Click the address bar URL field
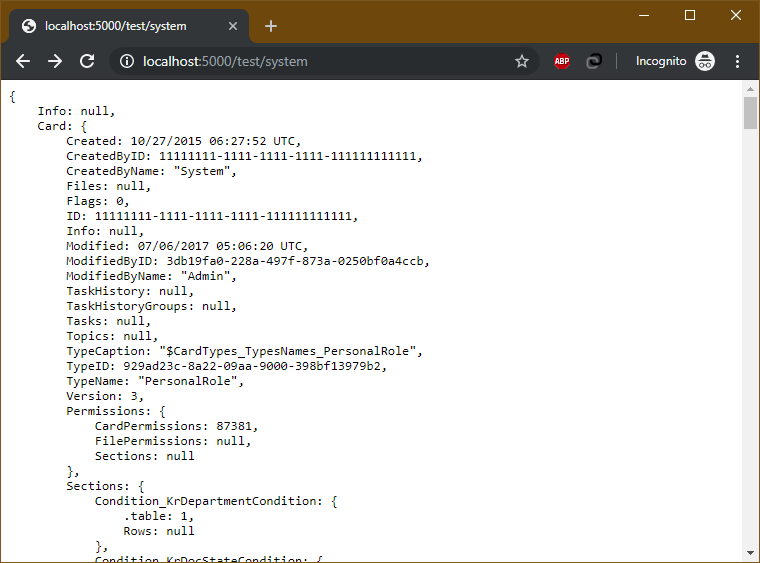 (320, 61)
